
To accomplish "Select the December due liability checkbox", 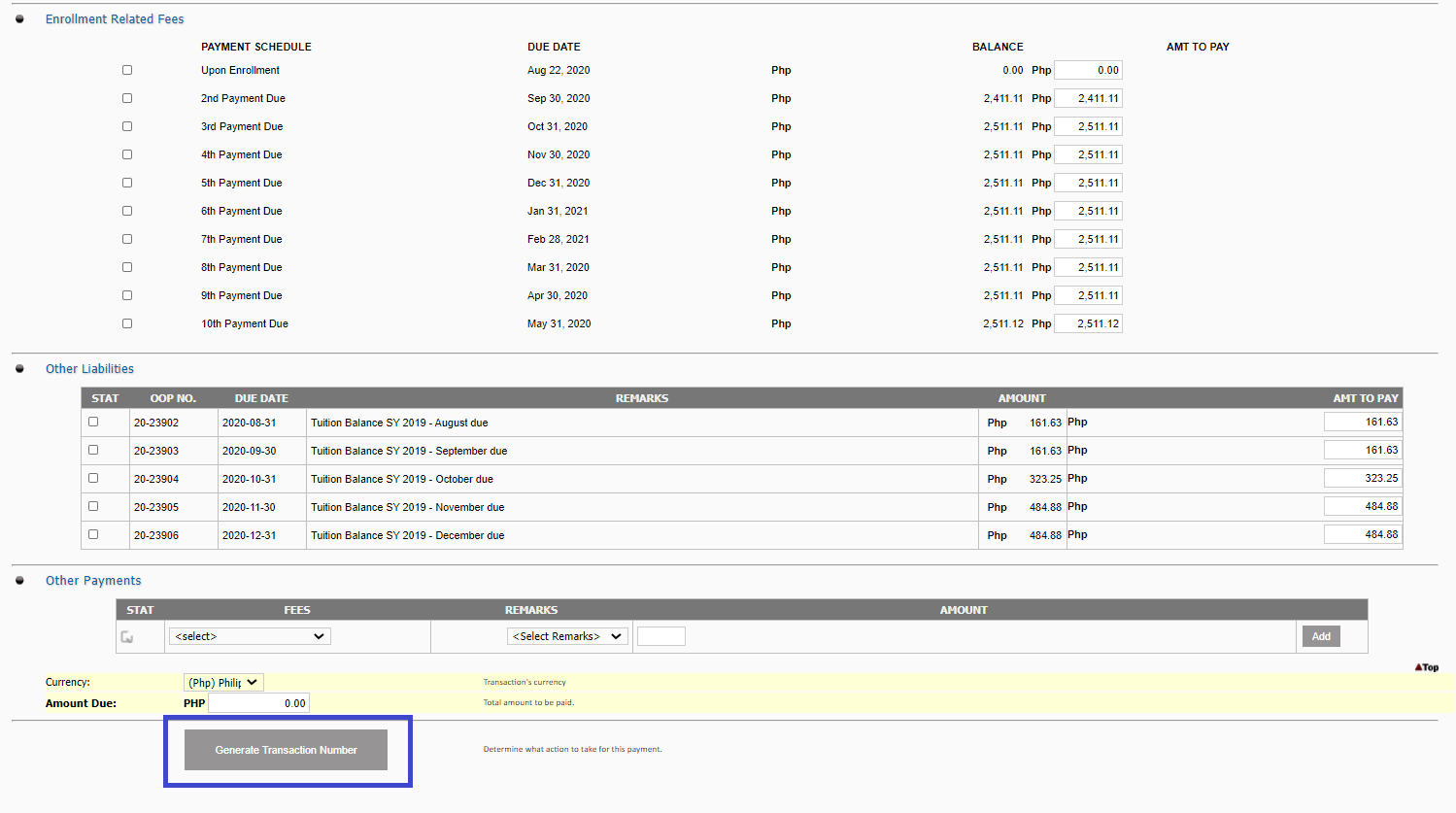I will pyautogui.click(x=93, y=534).
